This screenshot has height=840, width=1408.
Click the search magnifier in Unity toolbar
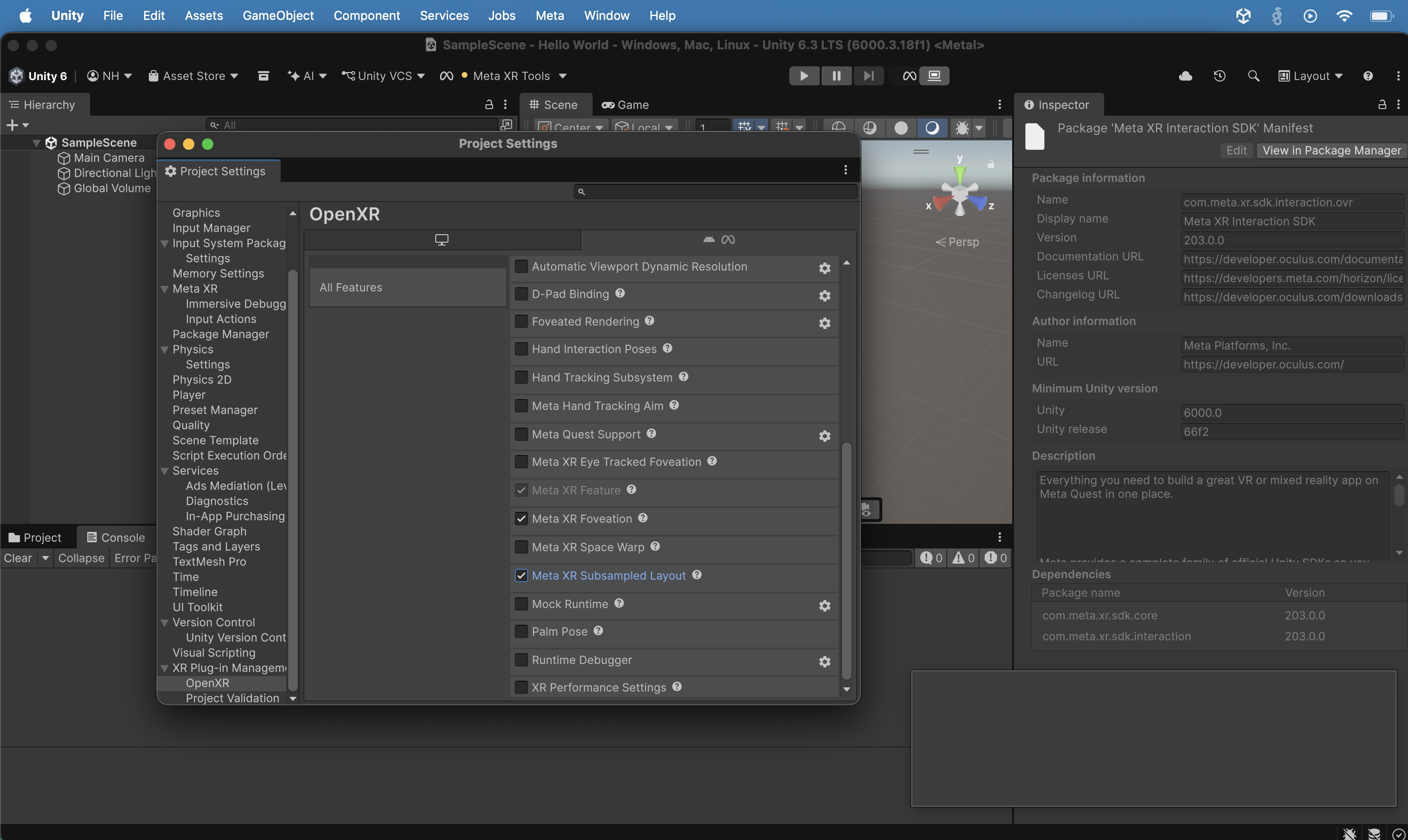(x=1253, y=76)
